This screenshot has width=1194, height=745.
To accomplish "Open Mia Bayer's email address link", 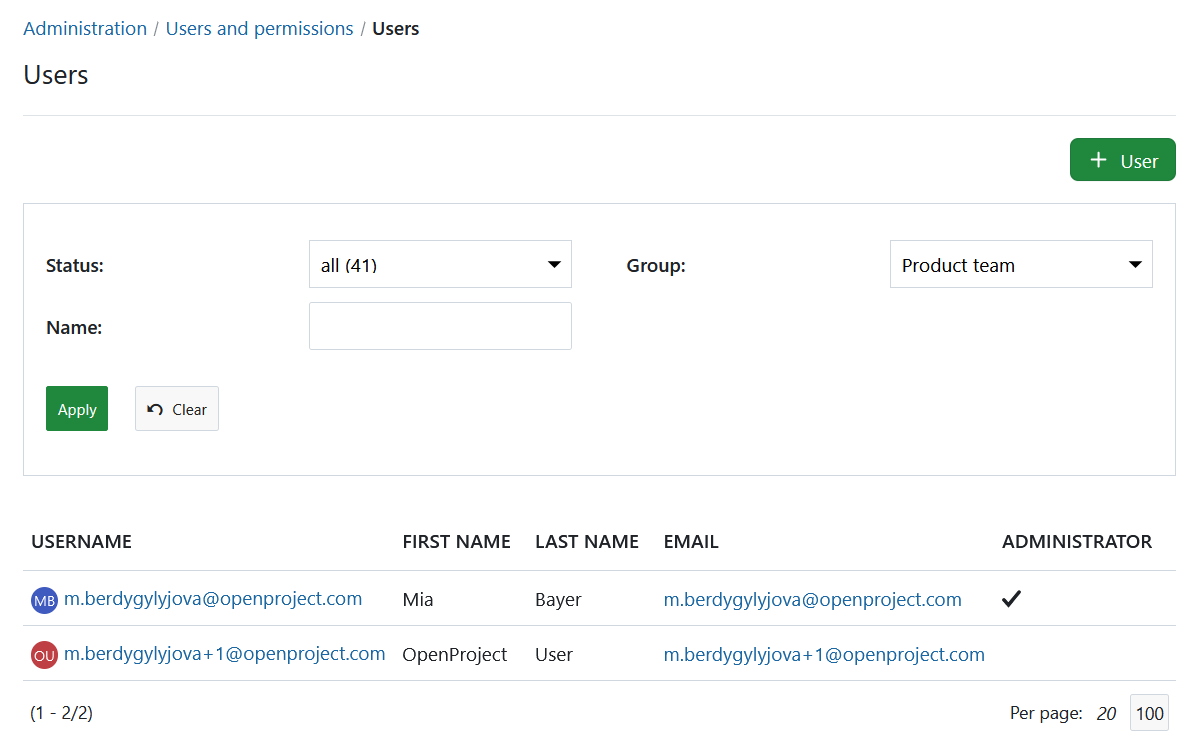I will click(812, 599).
